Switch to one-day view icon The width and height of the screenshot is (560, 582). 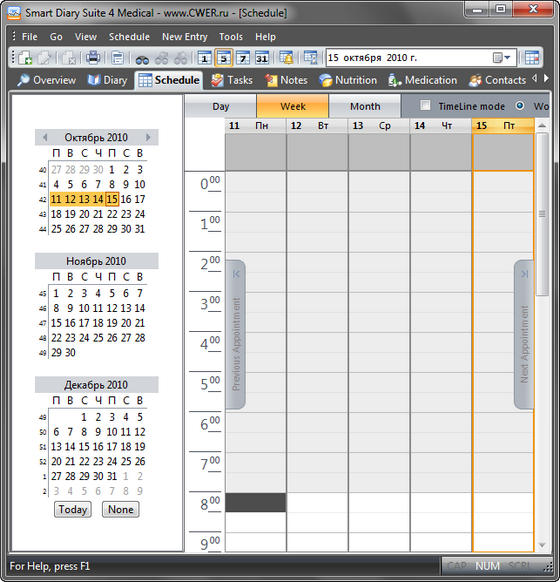point(204,58)
